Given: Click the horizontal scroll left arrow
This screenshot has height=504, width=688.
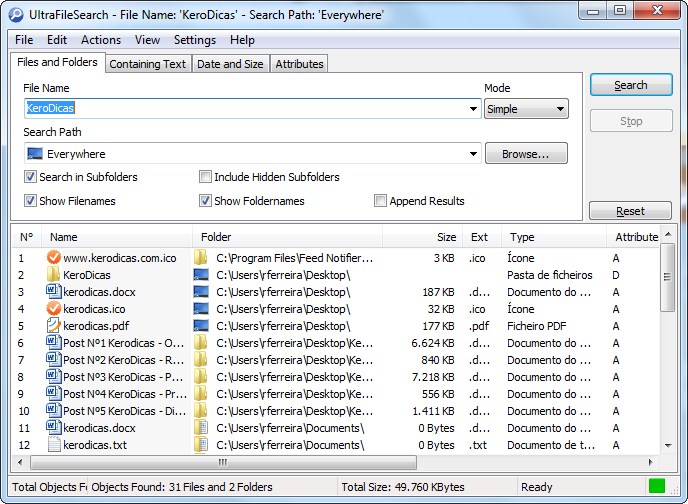Looking at the screenshot, I should pyautogui.click(x=20, y=462).
